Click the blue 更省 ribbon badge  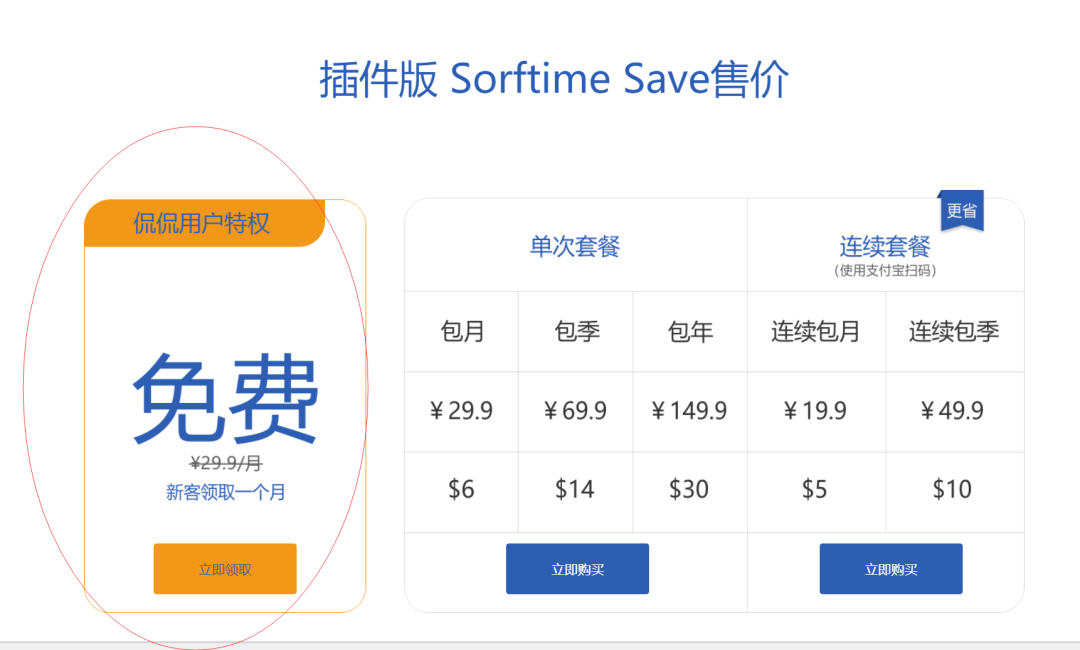[x=961, y=210]
